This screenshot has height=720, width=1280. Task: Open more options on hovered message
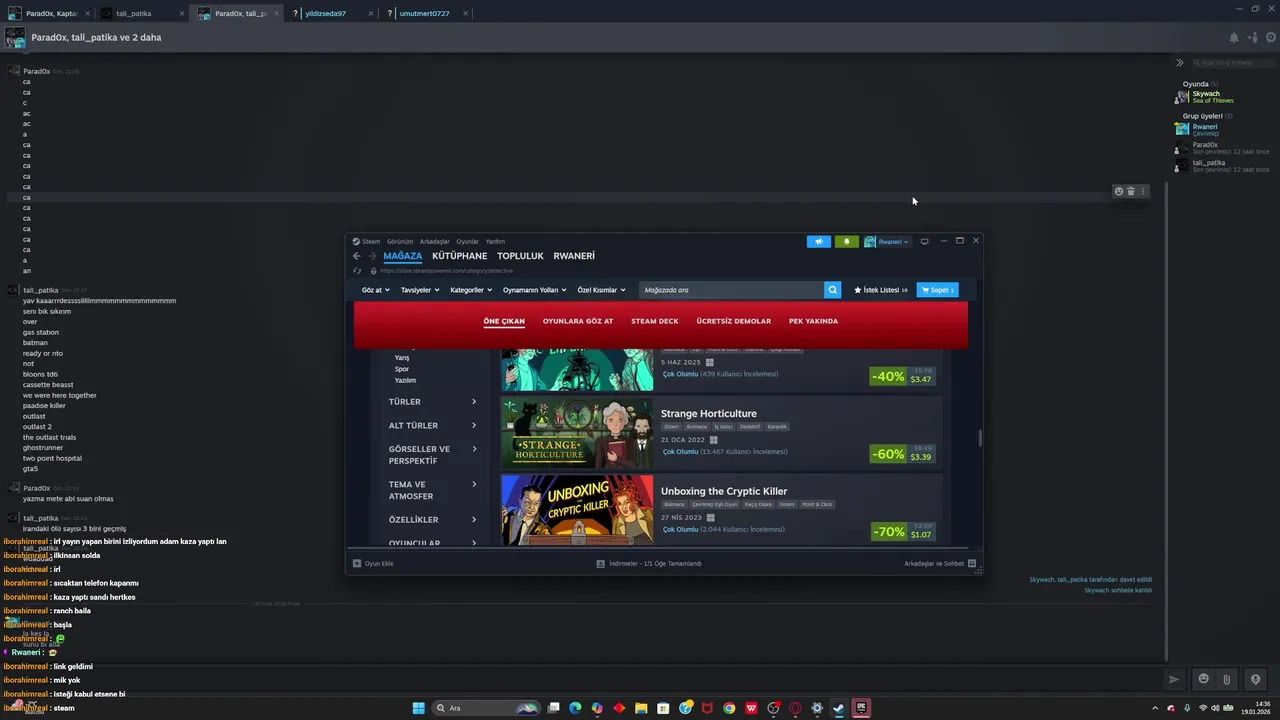[1143, 191]
